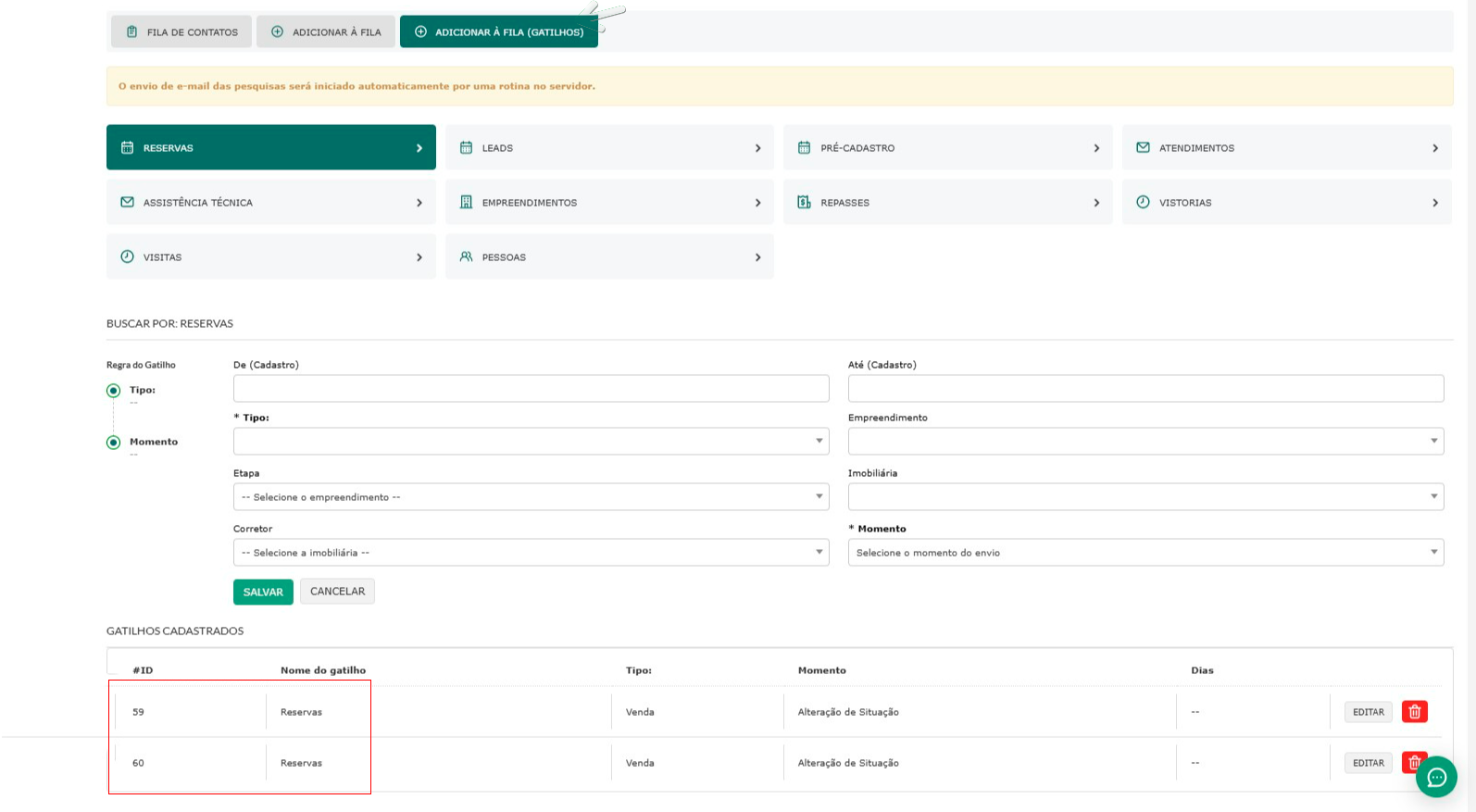This screenshot has width=1476, height=812.
Task: Click the De (Cadastro) date field
Action: (x=531, y=388)
